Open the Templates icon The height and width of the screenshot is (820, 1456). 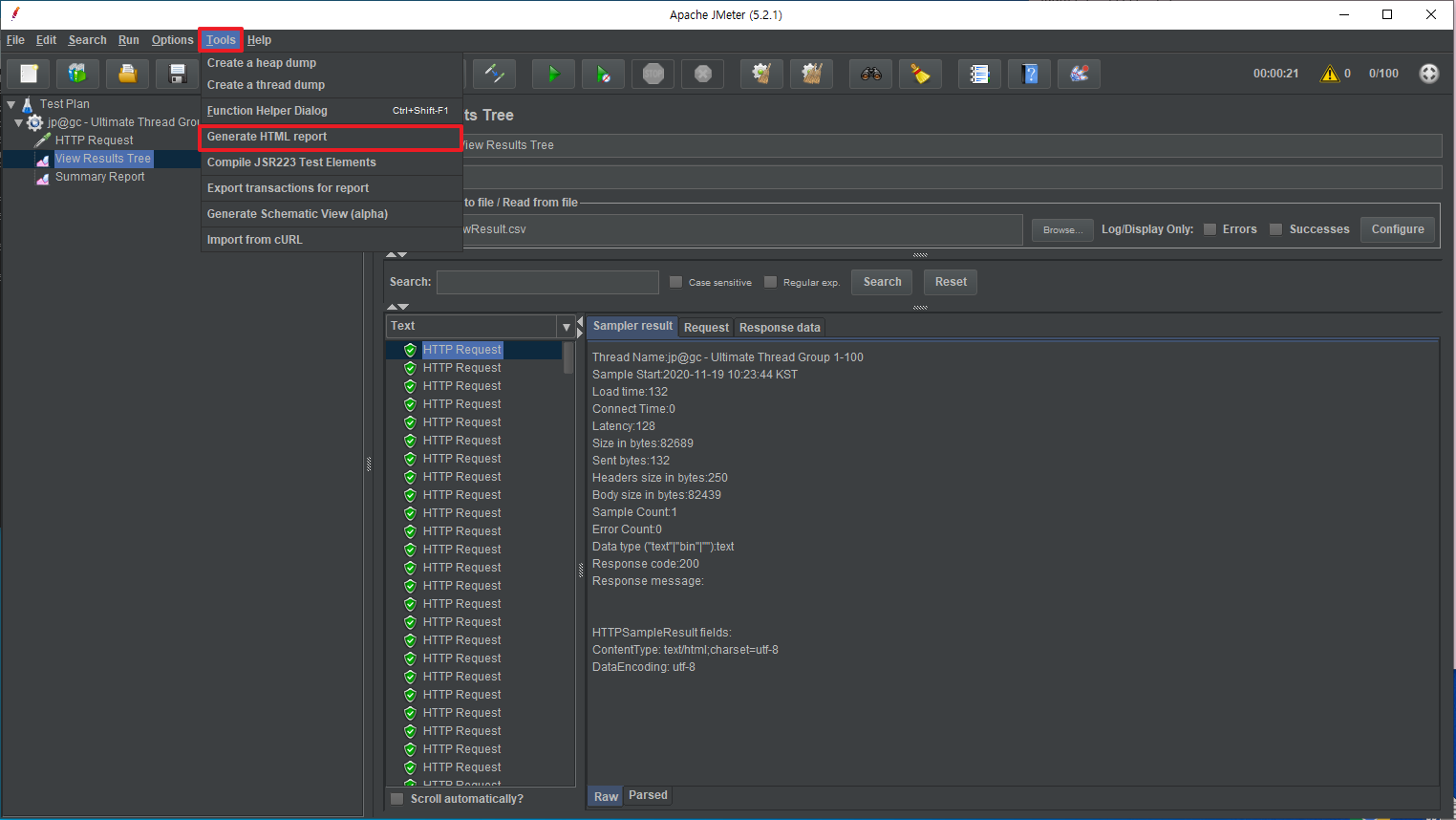point(77,74)
